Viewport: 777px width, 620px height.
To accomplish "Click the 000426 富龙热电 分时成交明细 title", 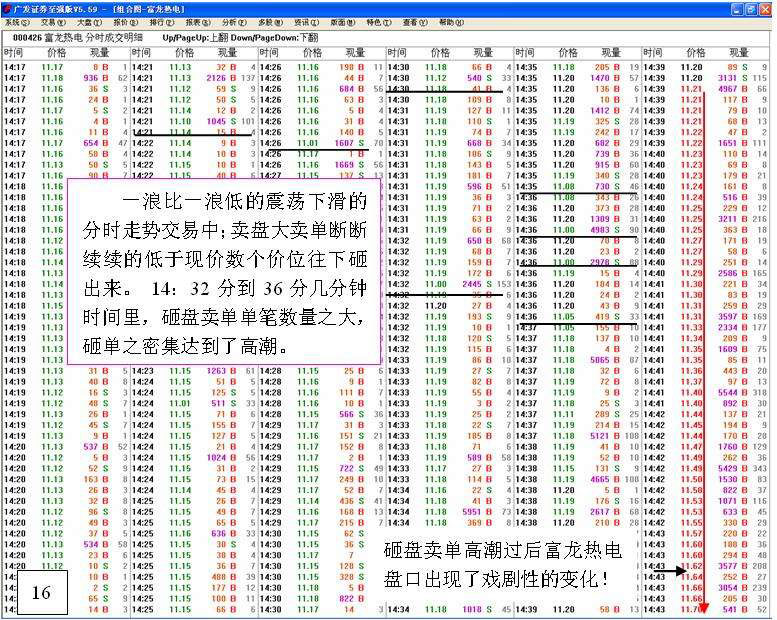I will [78, 38].
